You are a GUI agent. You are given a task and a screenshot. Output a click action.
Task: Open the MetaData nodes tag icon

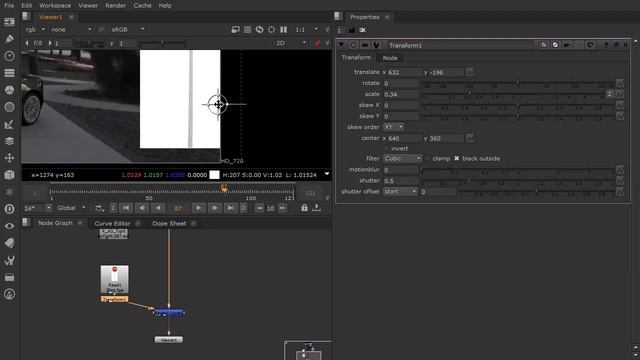pos(9,243)
